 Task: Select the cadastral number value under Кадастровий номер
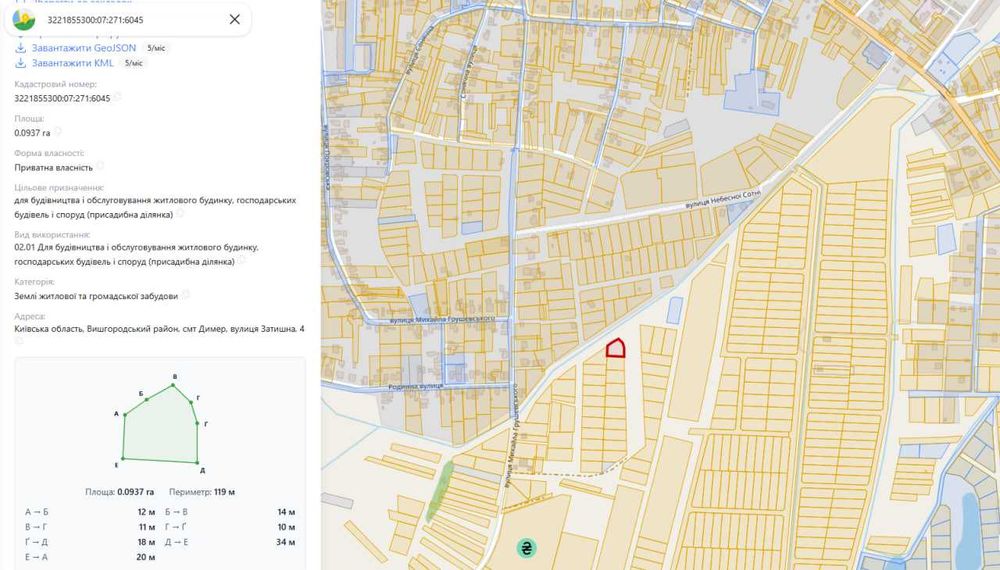click(x=62, y=98)
